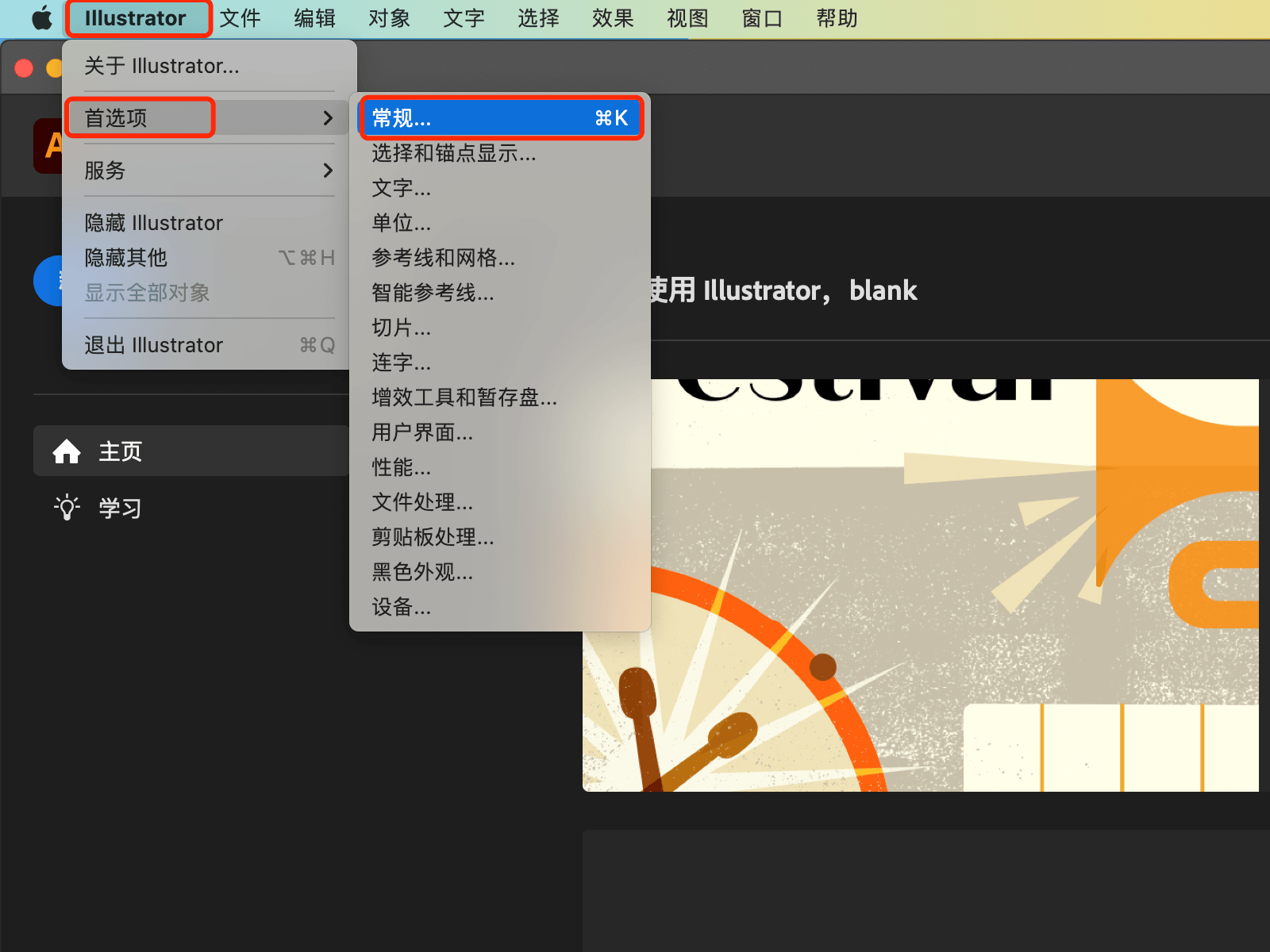Viewport: 1270px width, 952px height.
Task: Open the Apple menu icon
Action: click(x=41, y=18)
